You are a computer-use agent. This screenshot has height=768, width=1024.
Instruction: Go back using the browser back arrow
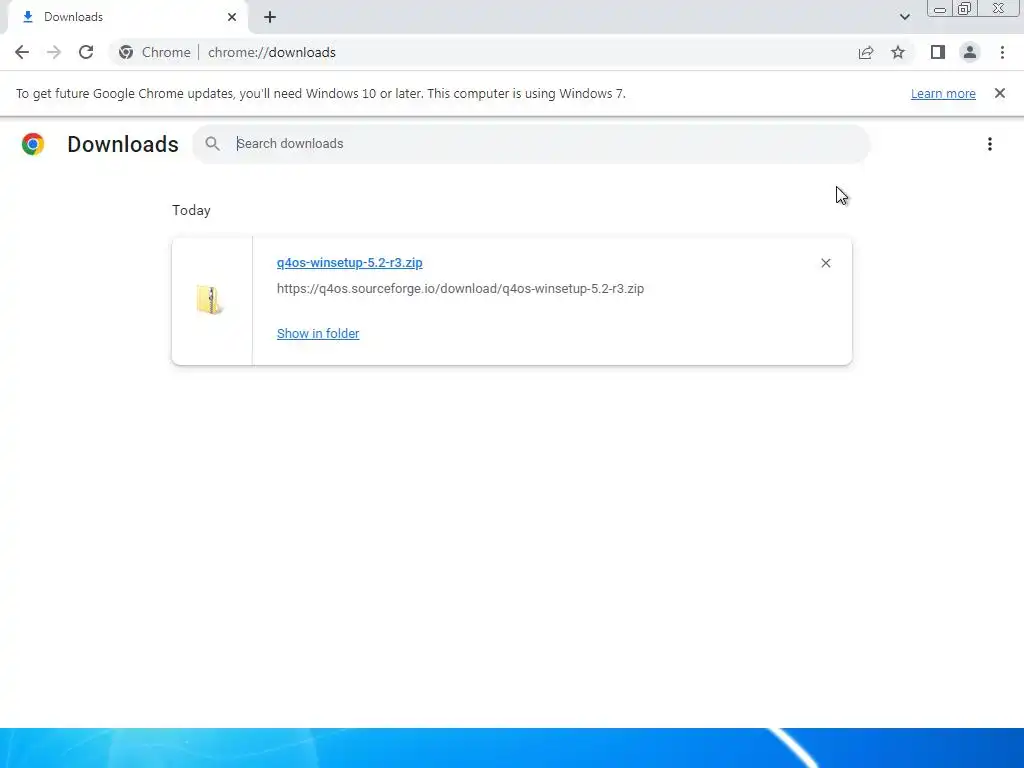click(22, 52)
